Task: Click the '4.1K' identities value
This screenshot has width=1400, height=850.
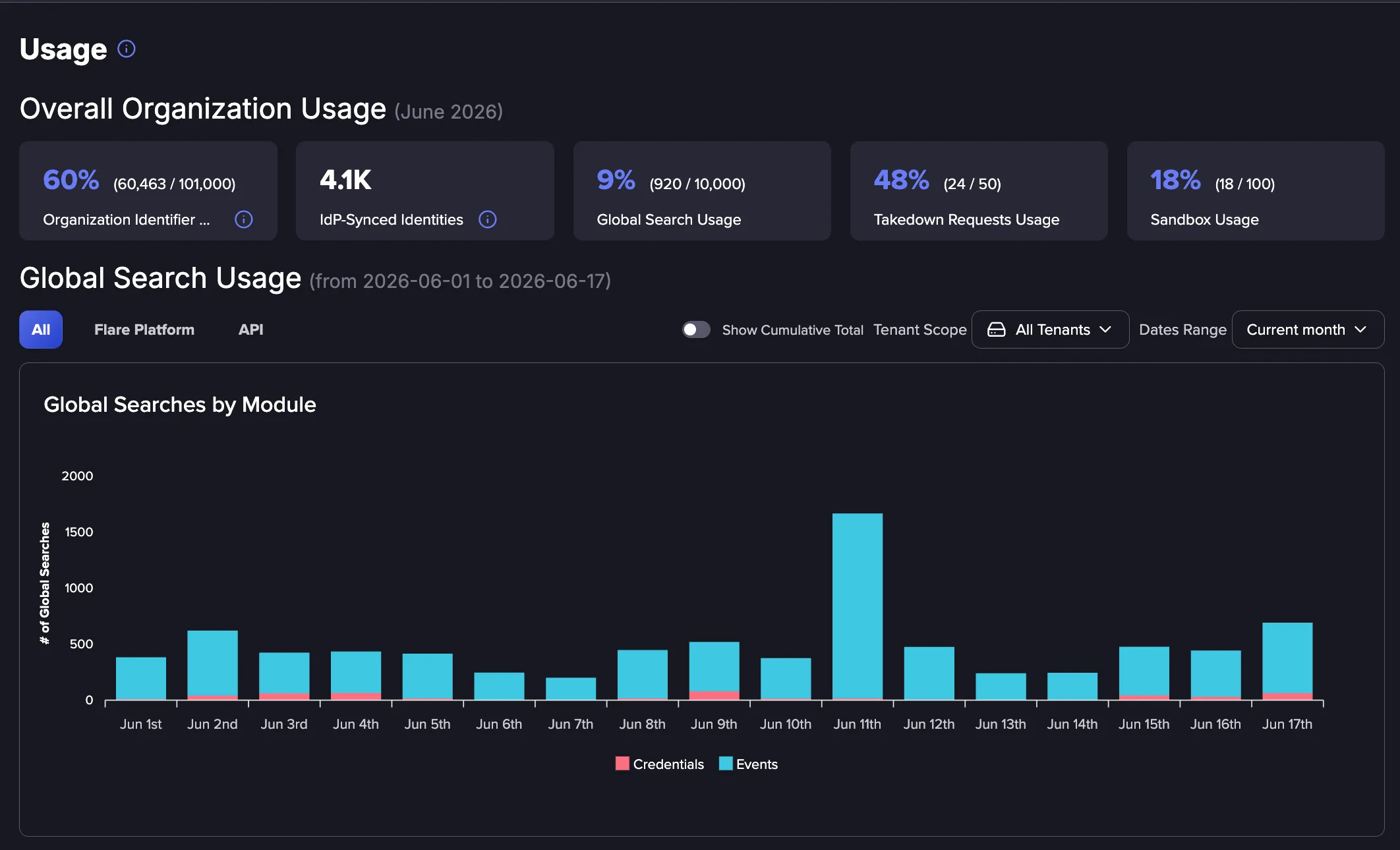Action: [345, 179]
